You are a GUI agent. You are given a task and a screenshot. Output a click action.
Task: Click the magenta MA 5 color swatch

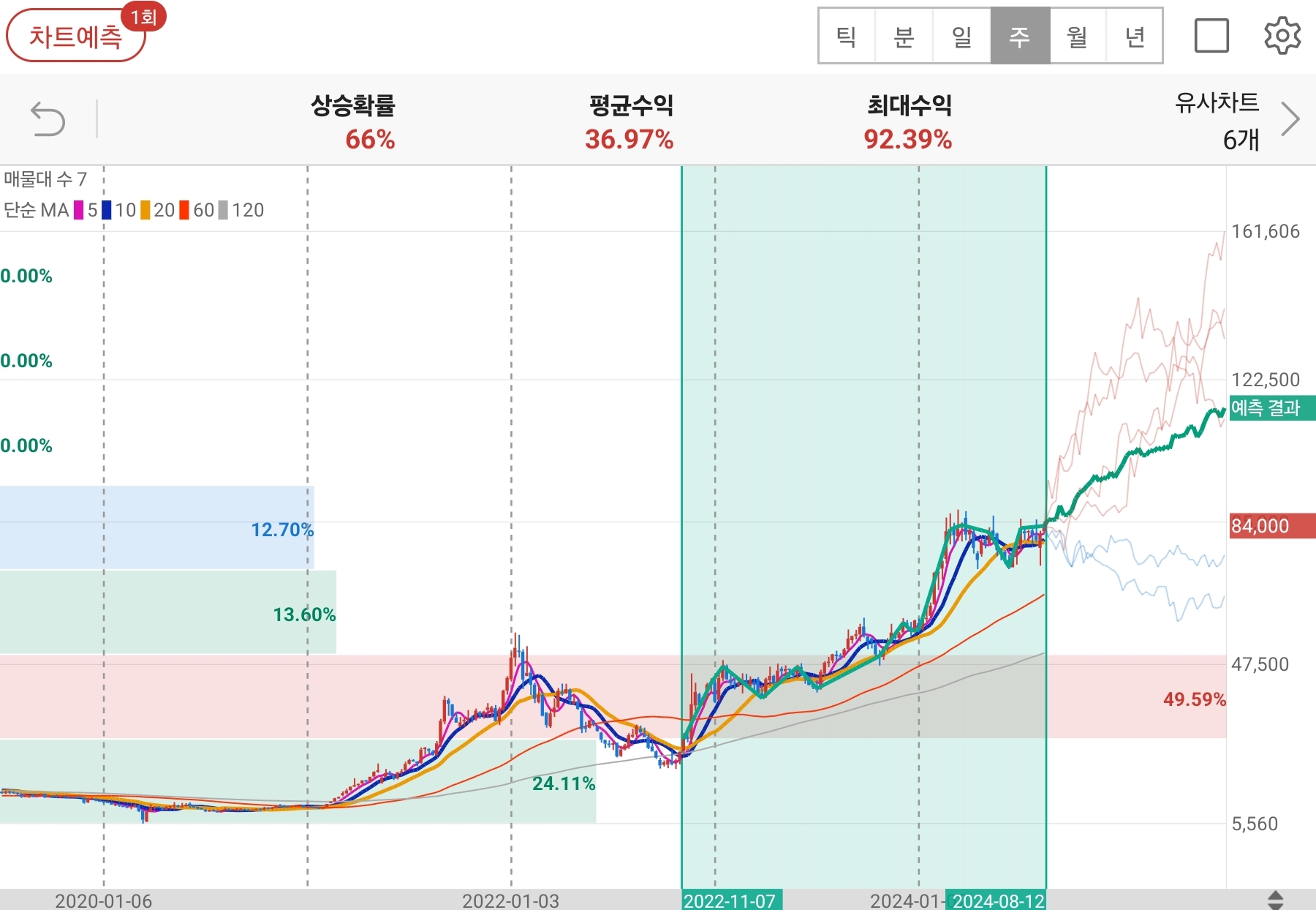tap(78, 211)
